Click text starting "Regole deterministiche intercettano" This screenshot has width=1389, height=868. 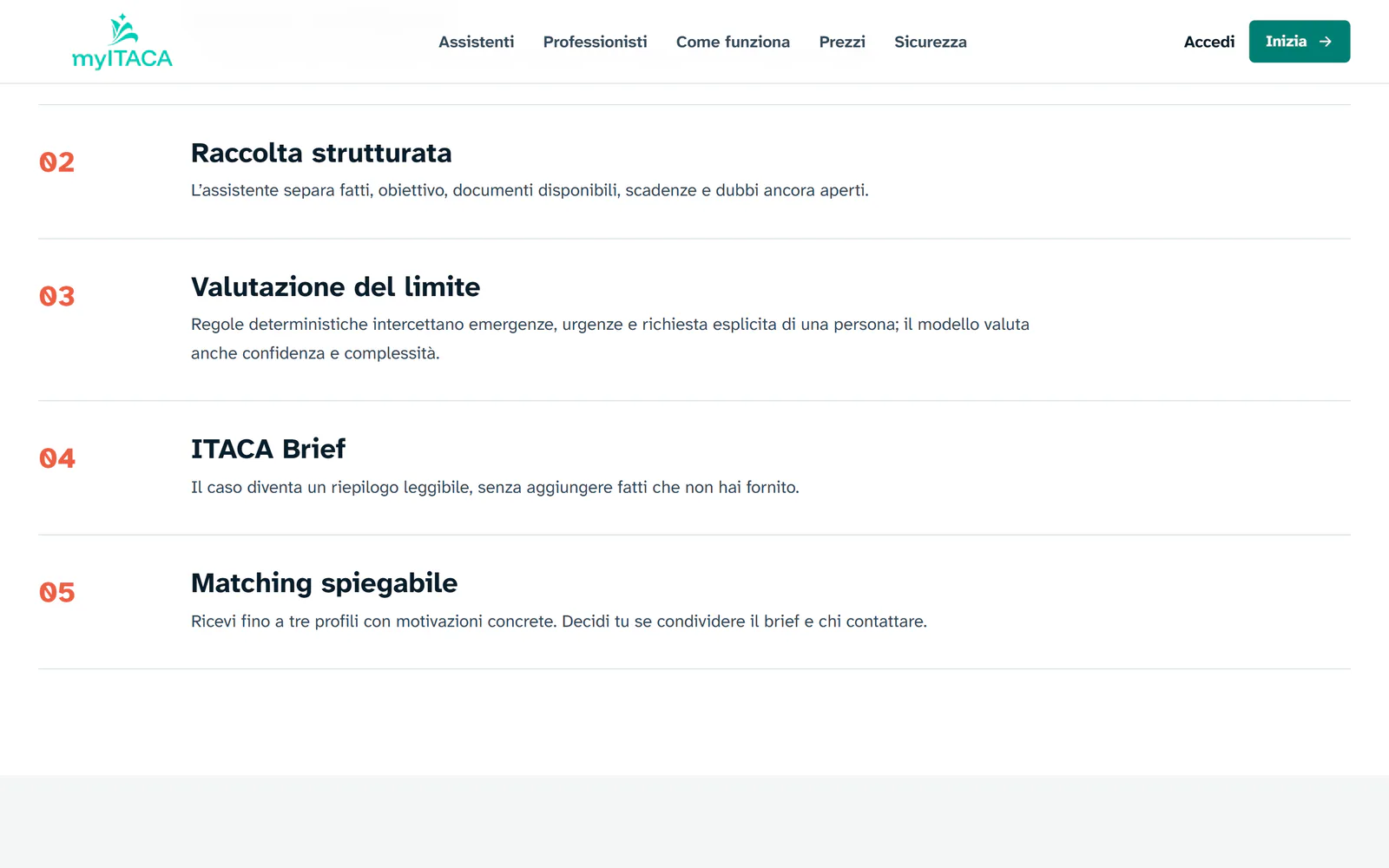pos(610,339)
